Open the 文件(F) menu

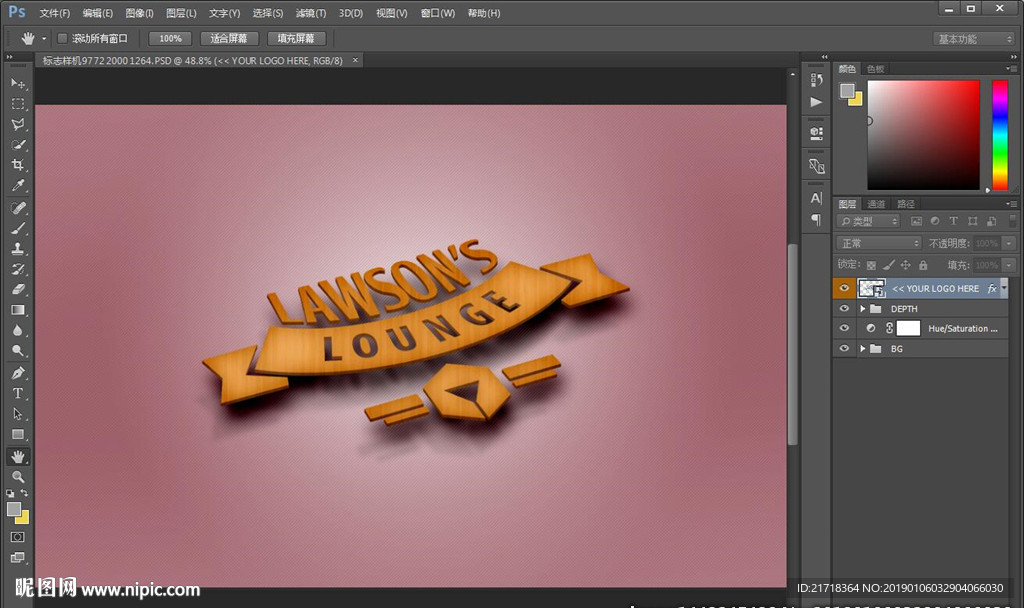(x=55, y=13)
